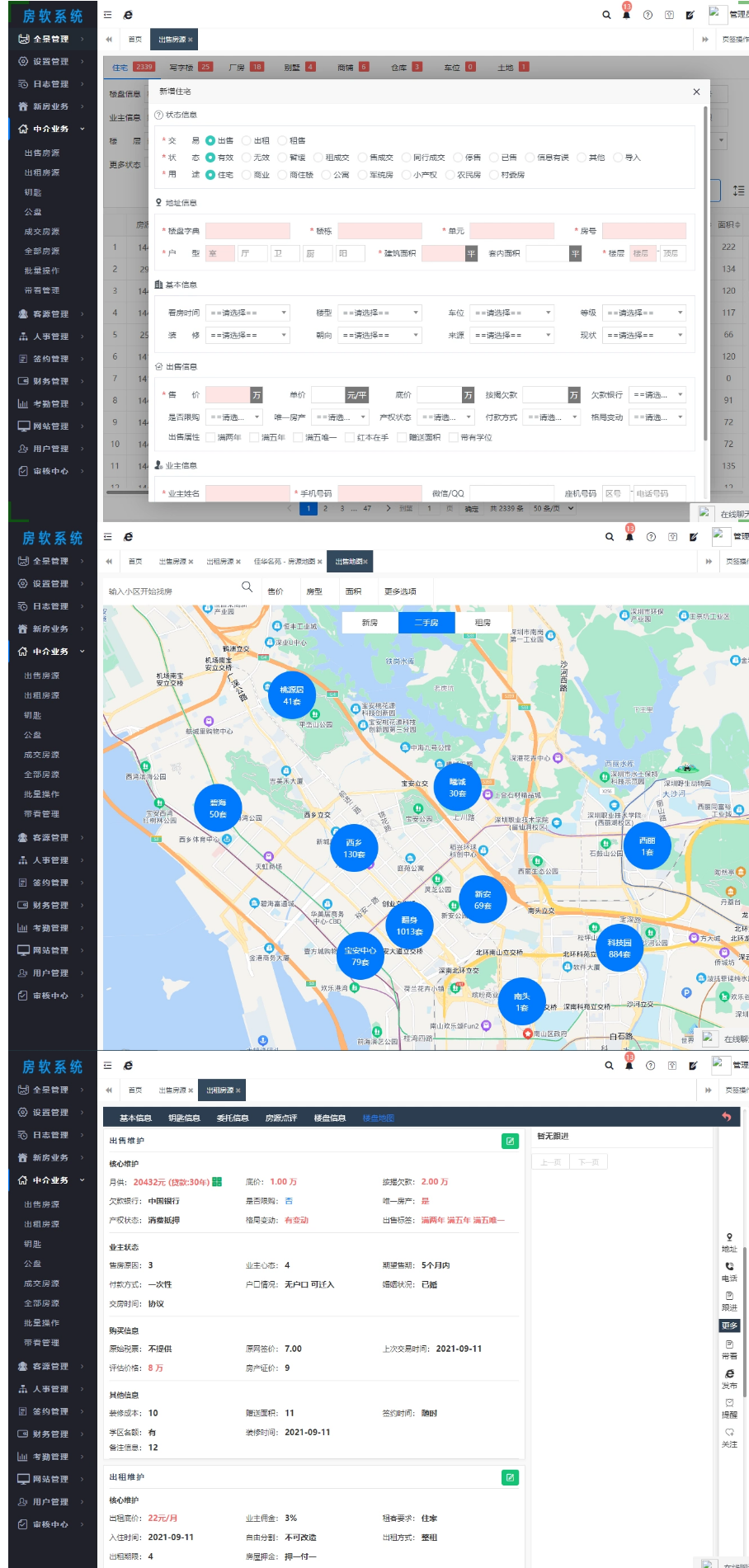Image resolution: width=749 pixels, height=1568 pixels.
Task: Check the 红本在手 checkbox
Action: point(350,437)
